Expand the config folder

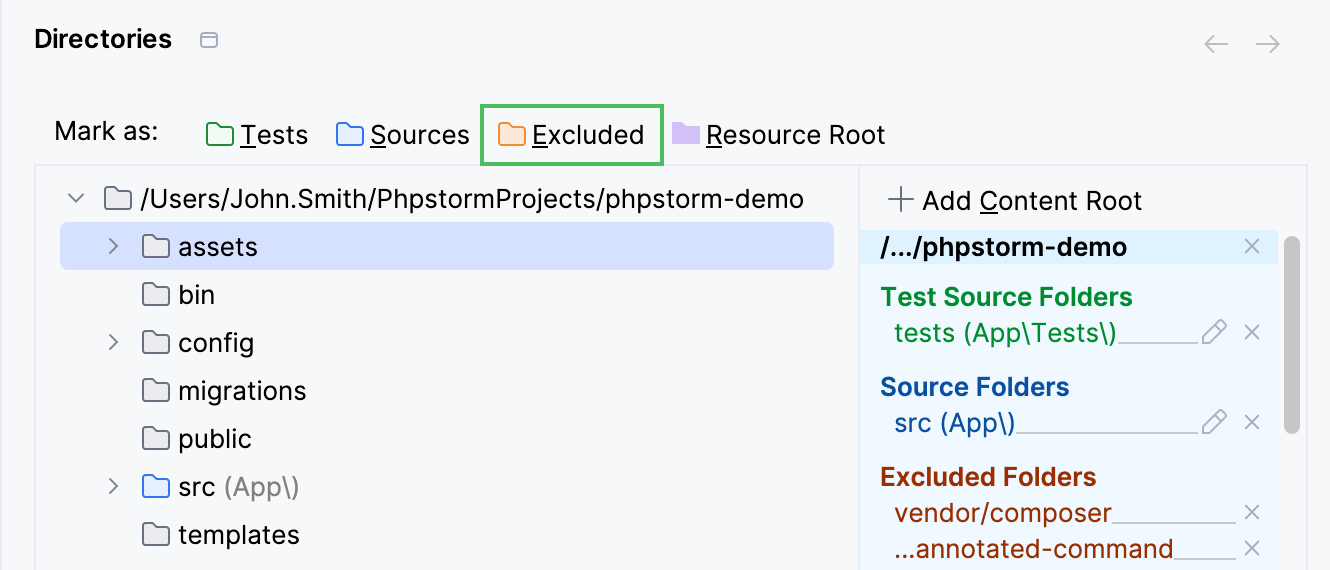pos(114,343)
